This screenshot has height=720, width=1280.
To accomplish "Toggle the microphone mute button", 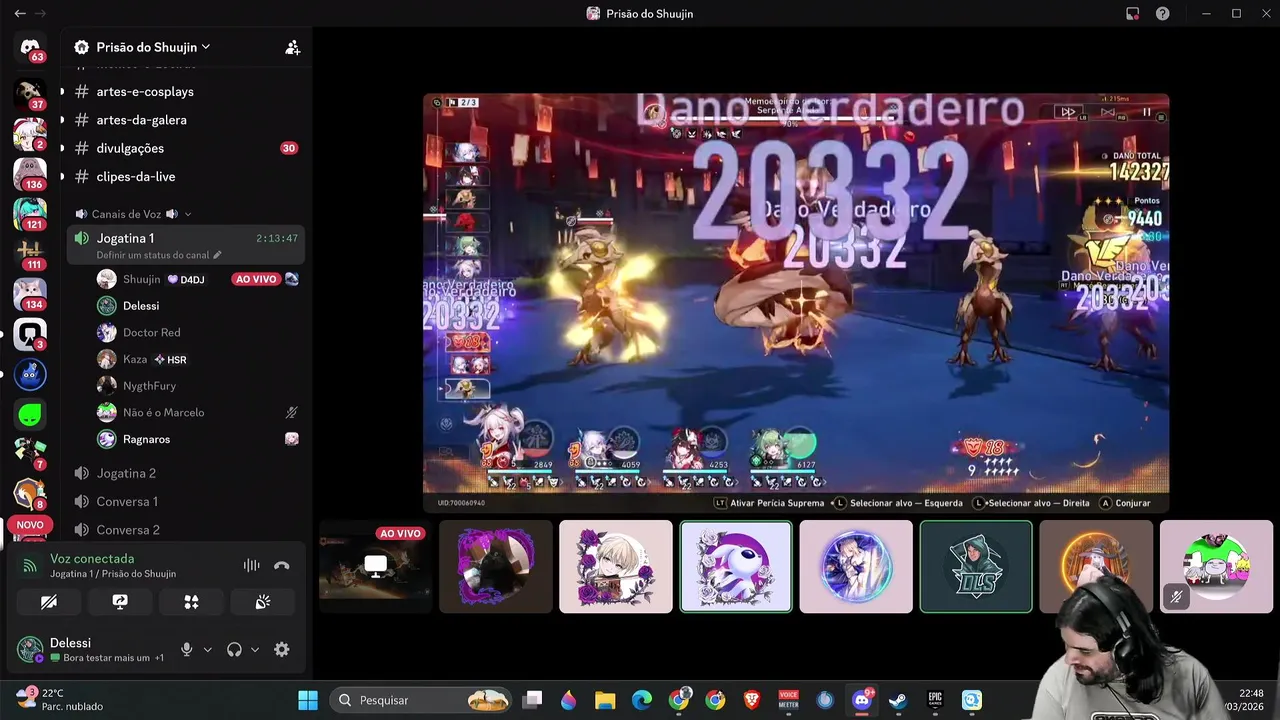I will tap(186, 649).
